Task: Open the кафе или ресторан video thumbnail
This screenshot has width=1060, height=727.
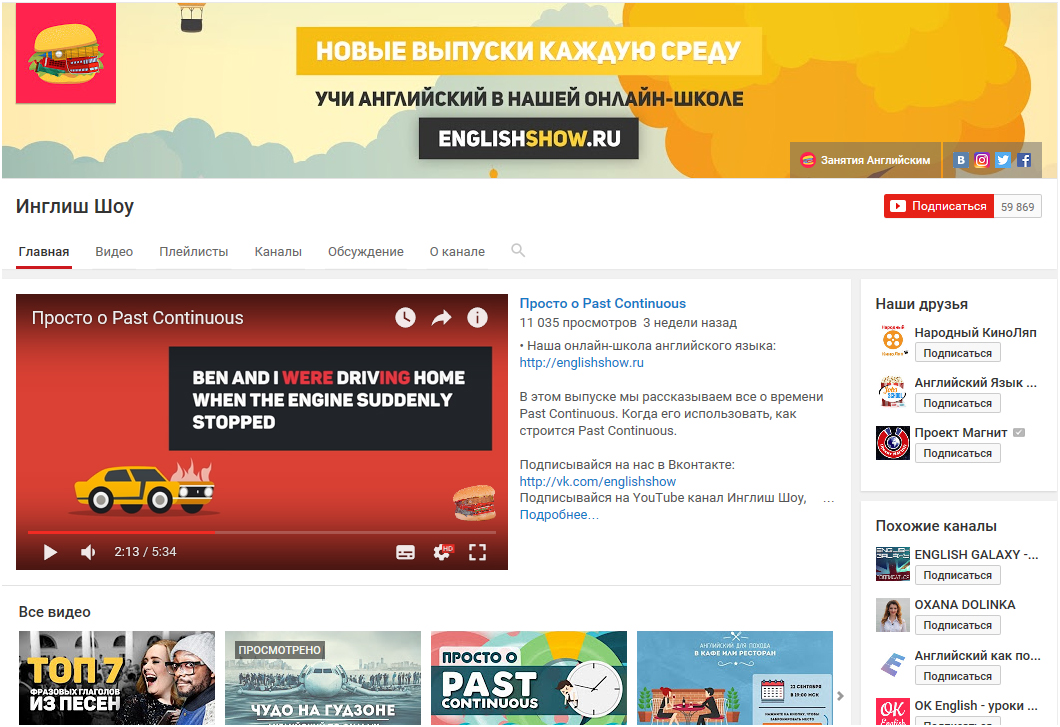Action: tap(735, 678)
